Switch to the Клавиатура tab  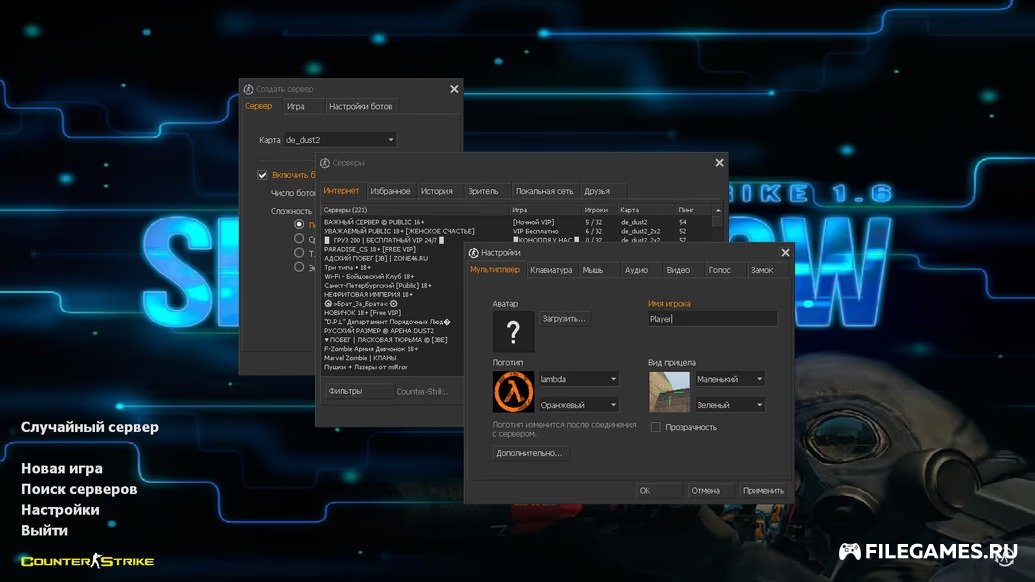click(x=551, y=270)
